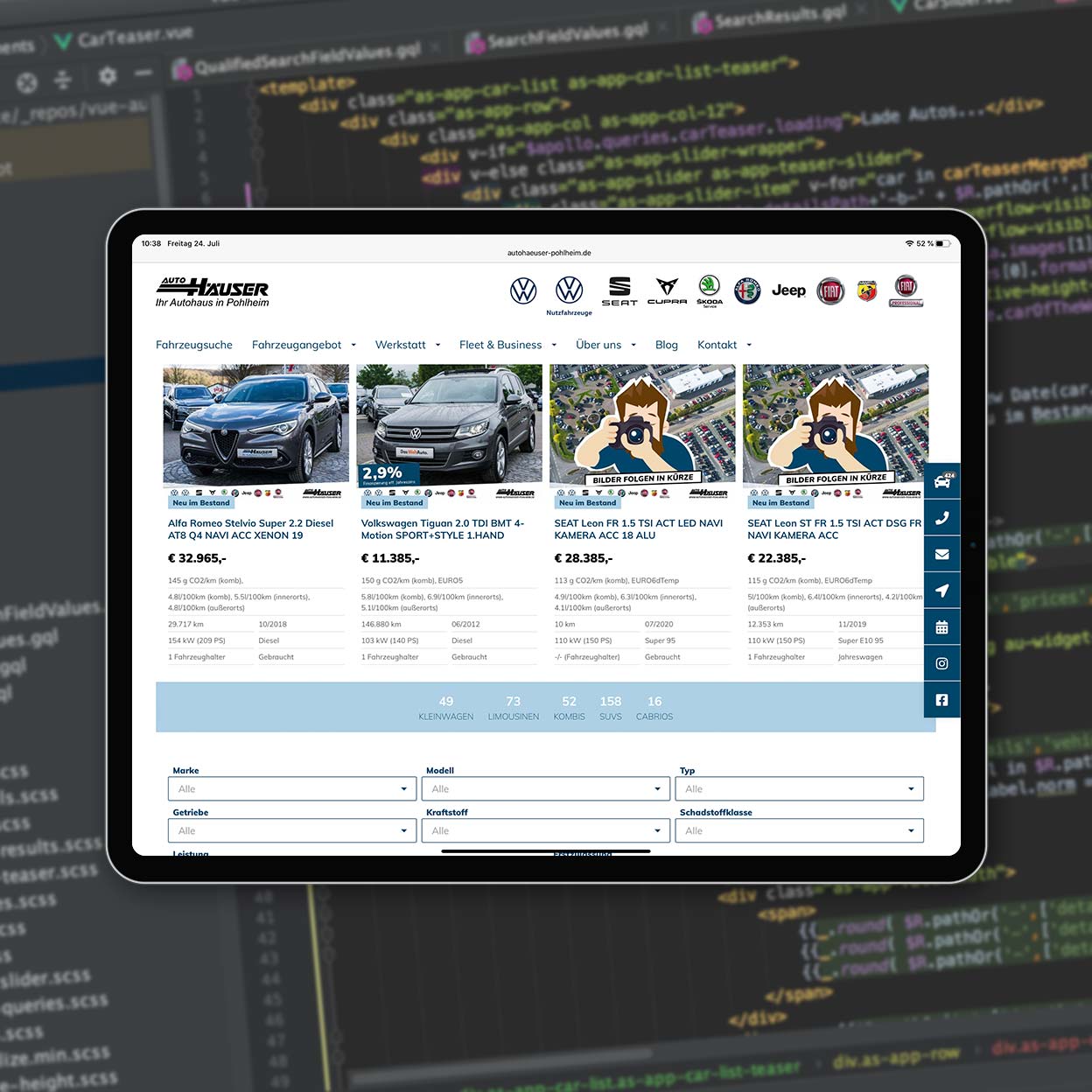Open the SEAT Leon FR 1.5 TSI listing title

[639, 529]
